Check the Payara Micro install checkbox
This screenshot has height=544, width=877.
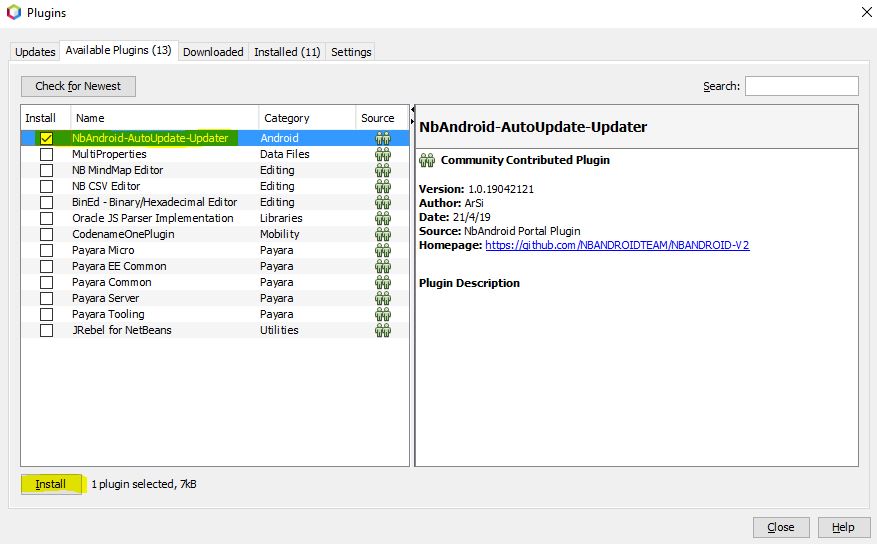tap(46, 250)
